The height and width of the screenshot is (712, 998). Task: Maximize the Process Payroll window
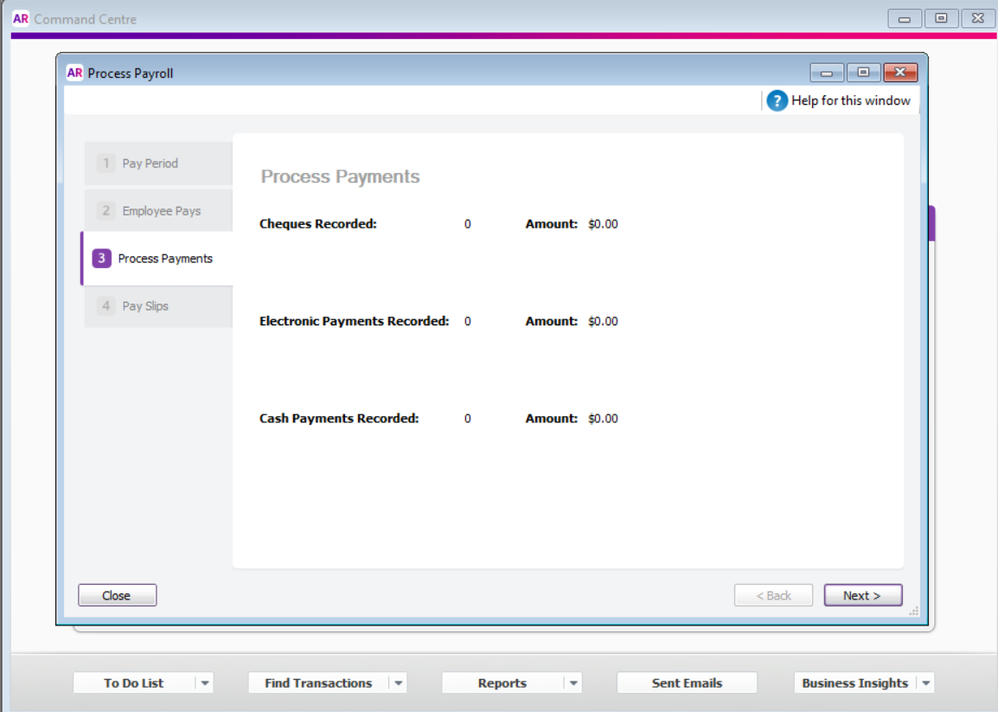coord(863,73)
